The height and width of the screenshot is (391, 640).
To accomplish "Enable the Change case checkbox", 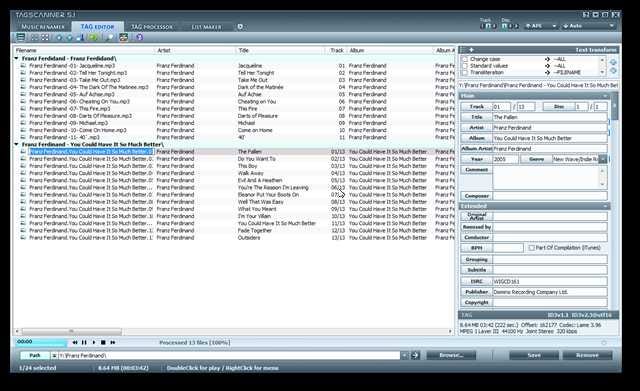I will click(464, 59).
